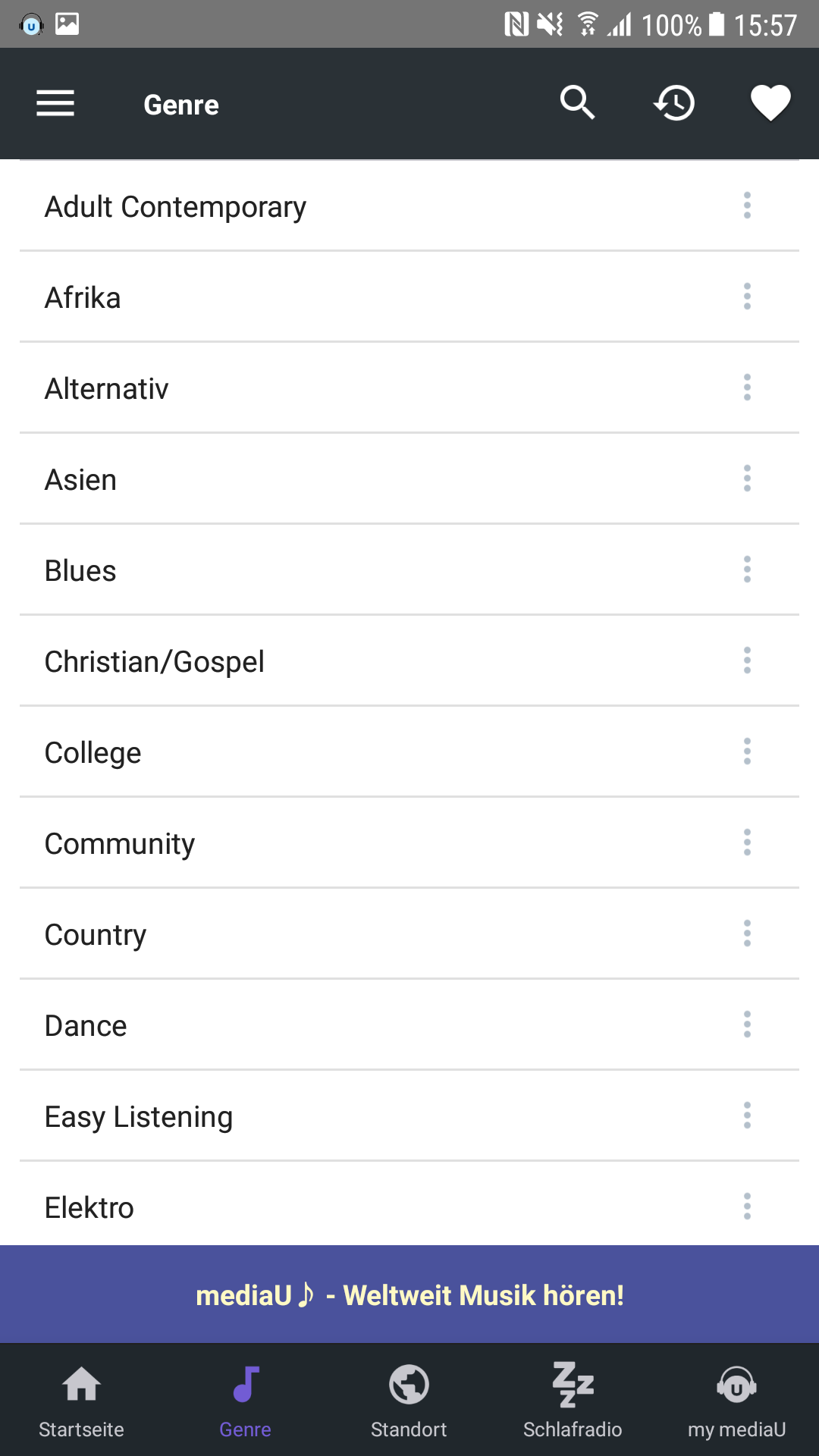Show overflow menu for Country
Screen dimensions: 819x1456
[x=747, y=934]
